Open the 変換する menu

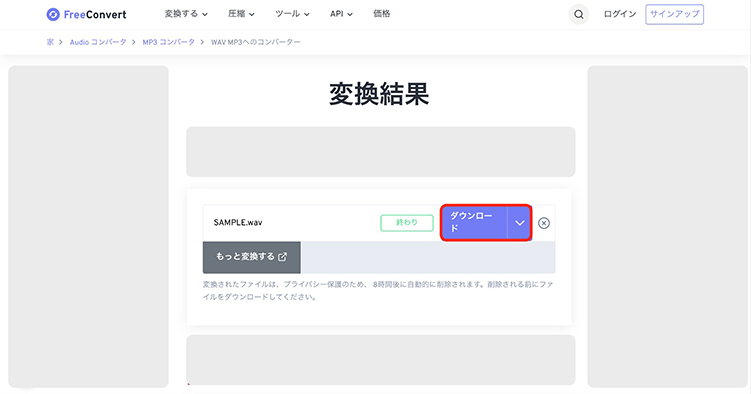click(x=186, y=14)
